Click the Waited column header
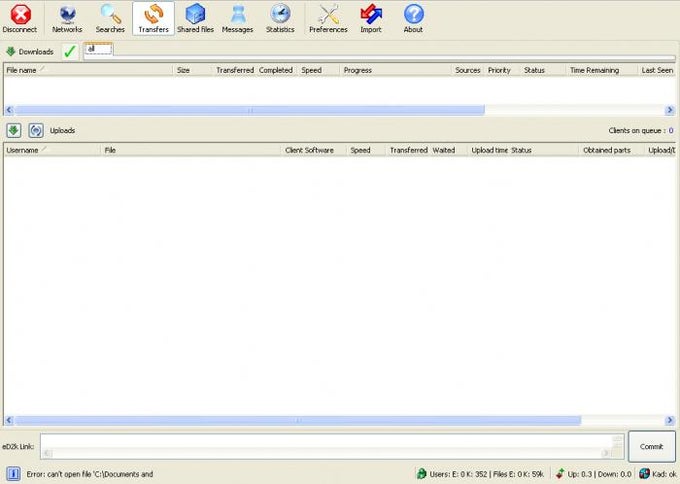The image size is (680, 484). (x=449, y=150)
